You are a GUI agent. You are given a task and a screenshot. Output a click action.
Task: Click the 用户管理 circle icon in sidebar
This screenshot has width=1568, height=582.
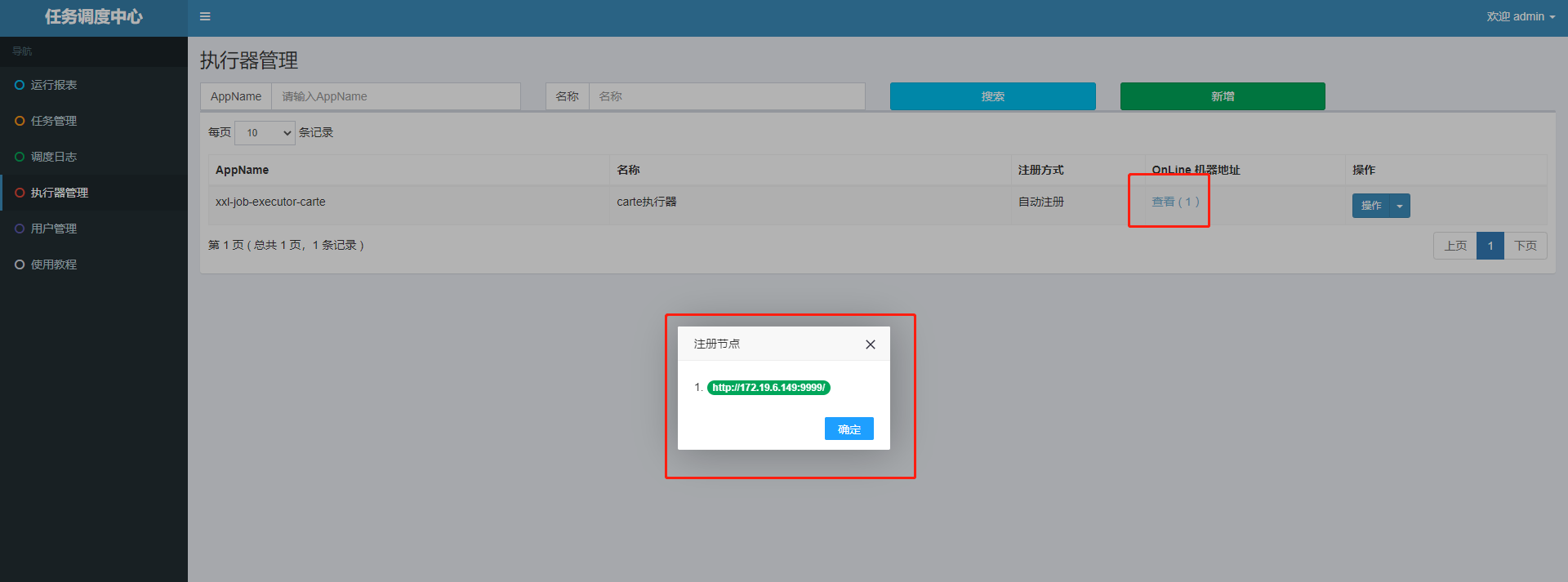[20, 229]
